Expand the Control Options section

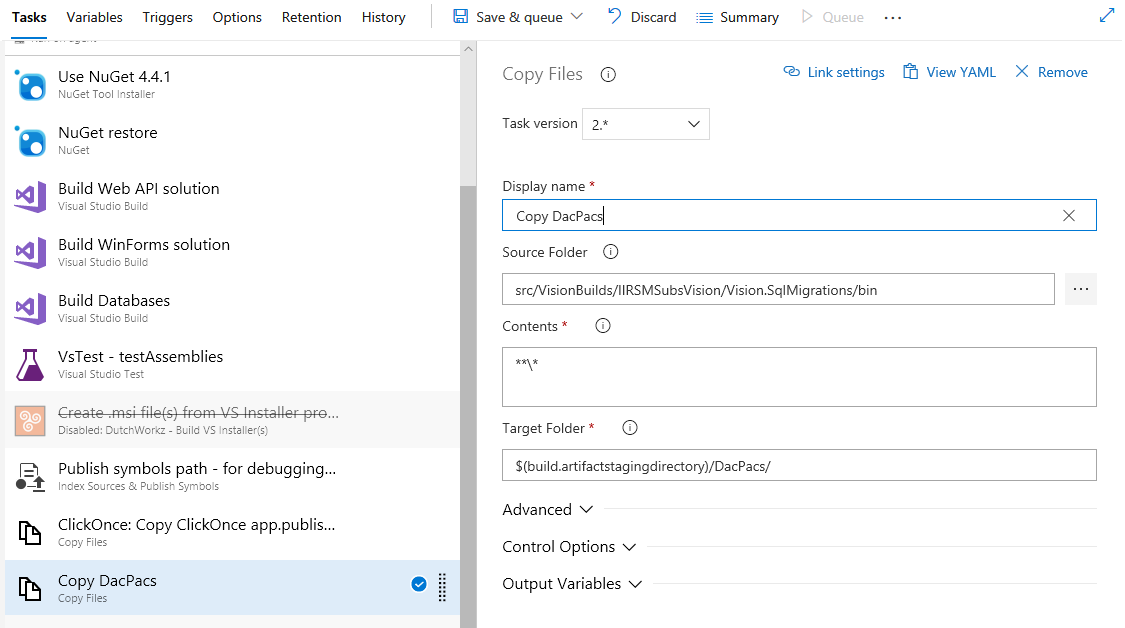pos(569,547)
